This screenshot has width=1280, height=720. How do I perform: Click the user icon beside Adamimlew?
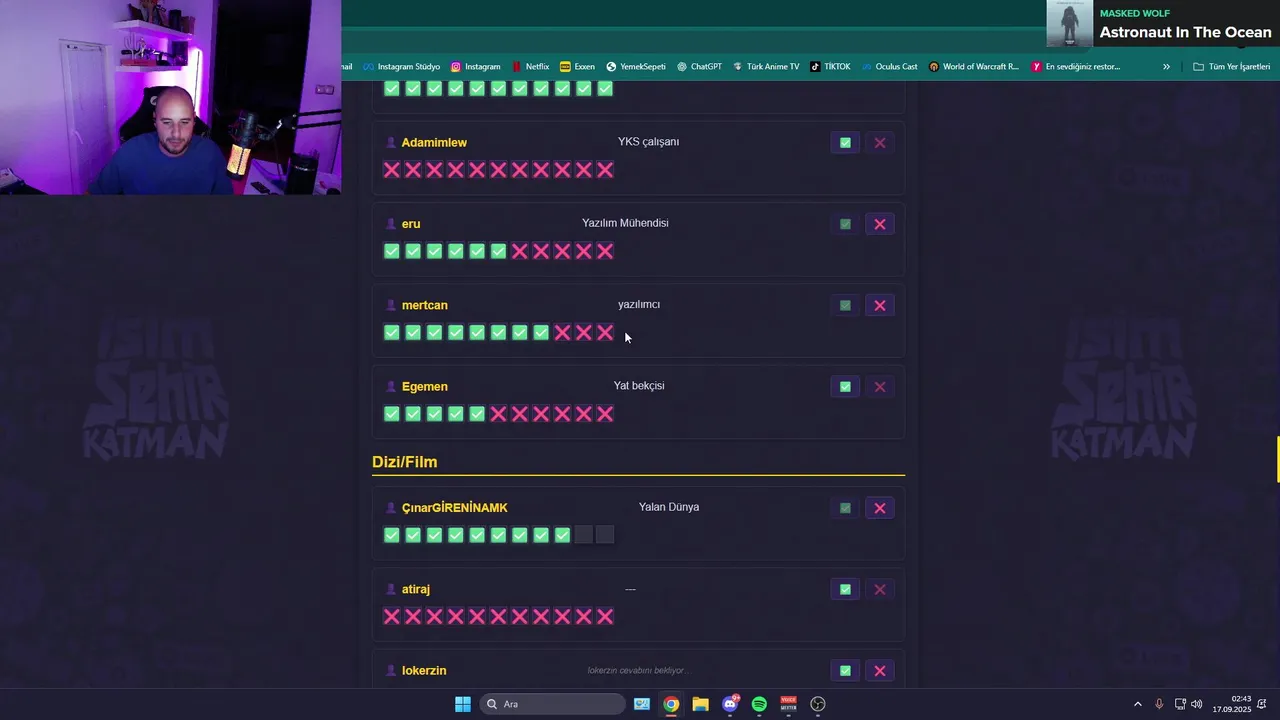pyautogui.click(x=391, y=142)
